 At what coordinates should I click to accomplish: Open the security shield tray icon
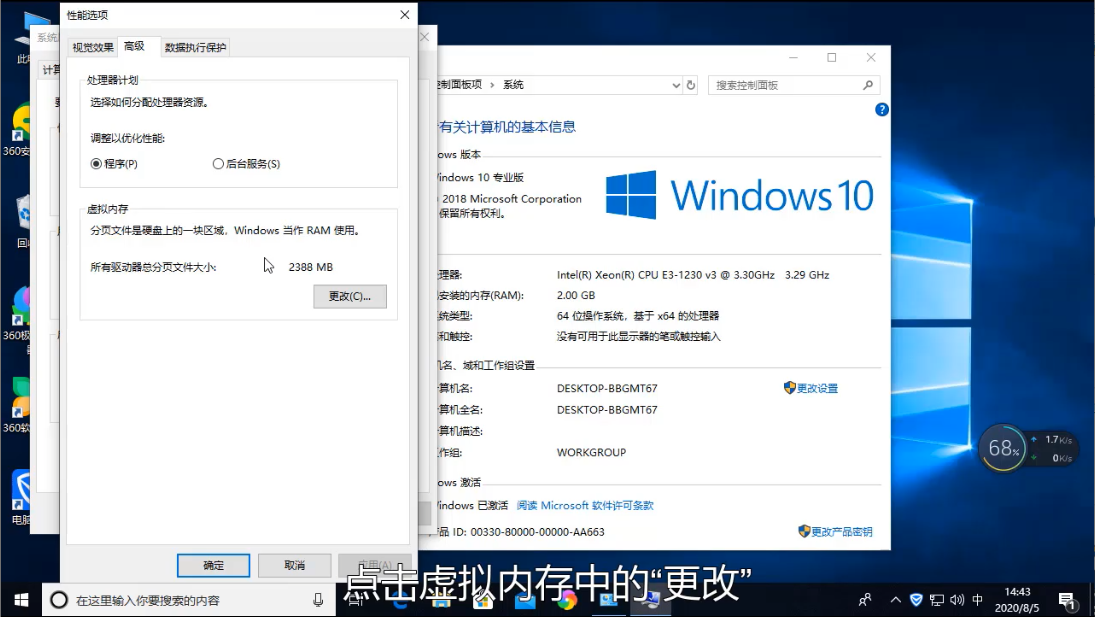(x=916, y=600)
